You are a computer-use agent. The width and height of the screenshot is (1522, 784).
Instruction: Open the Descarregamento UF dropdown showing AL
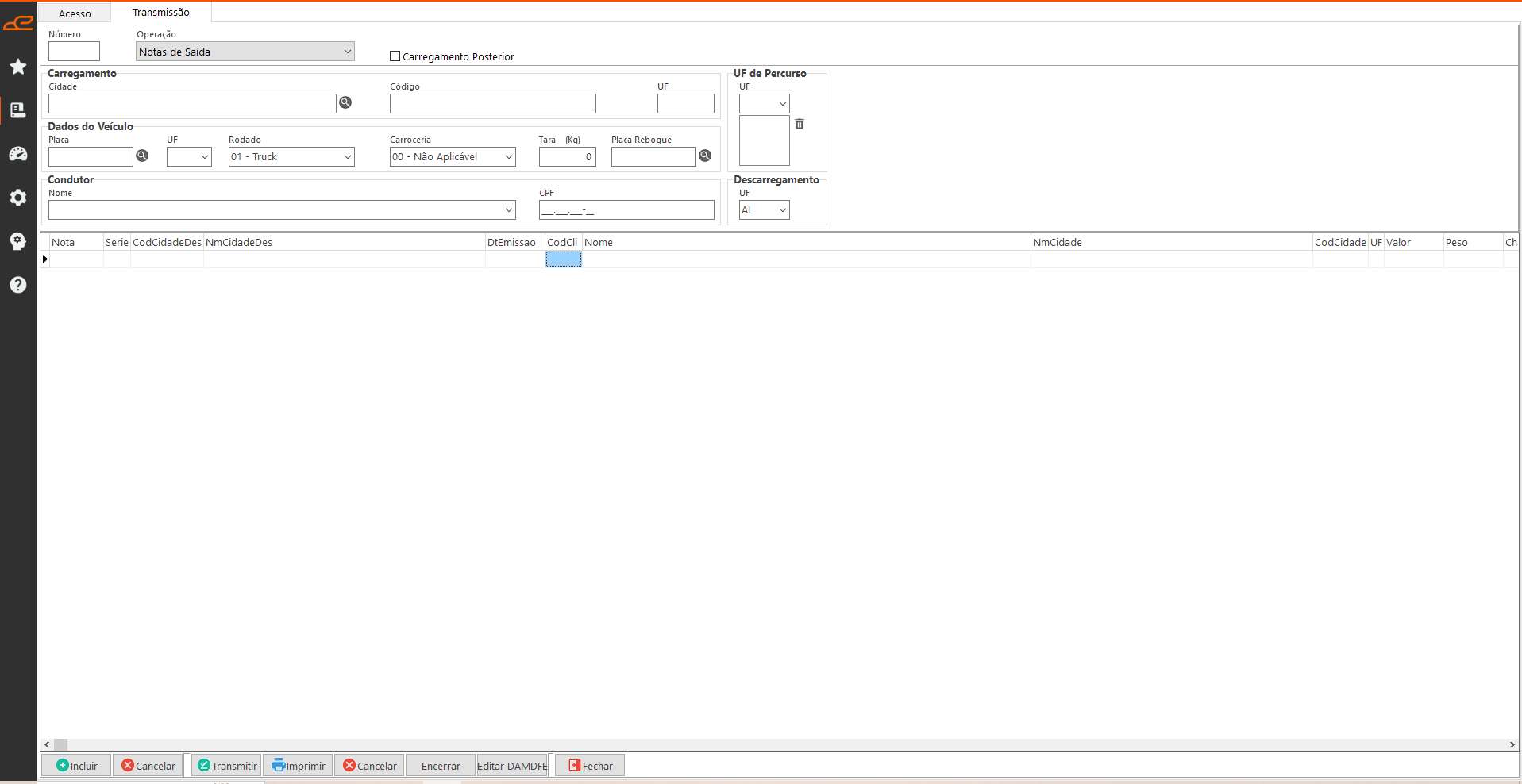click(x=764, y=210)
